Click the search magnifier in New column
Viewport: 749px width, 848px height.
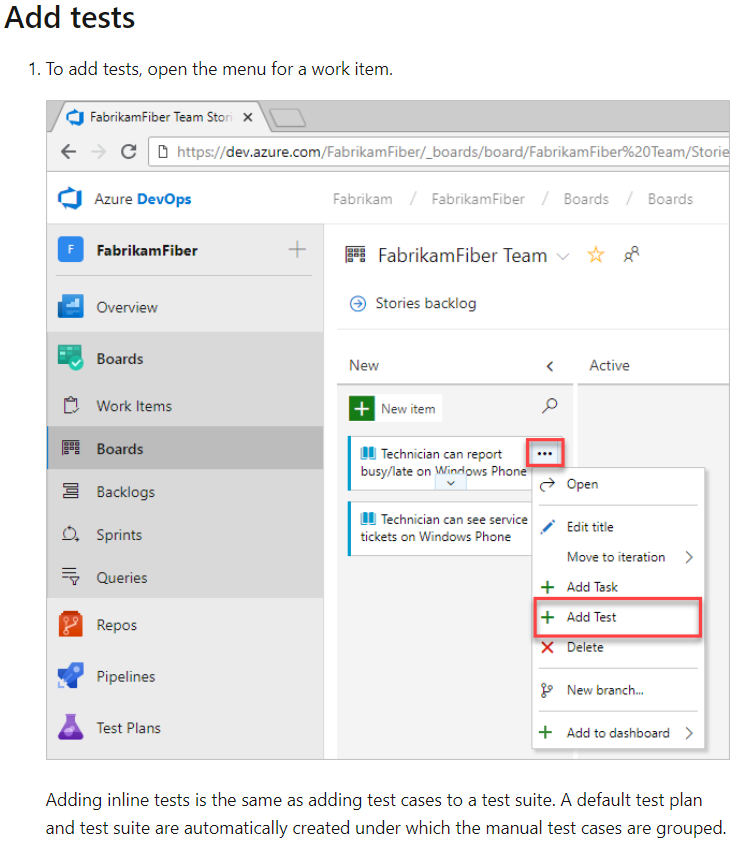549,405
